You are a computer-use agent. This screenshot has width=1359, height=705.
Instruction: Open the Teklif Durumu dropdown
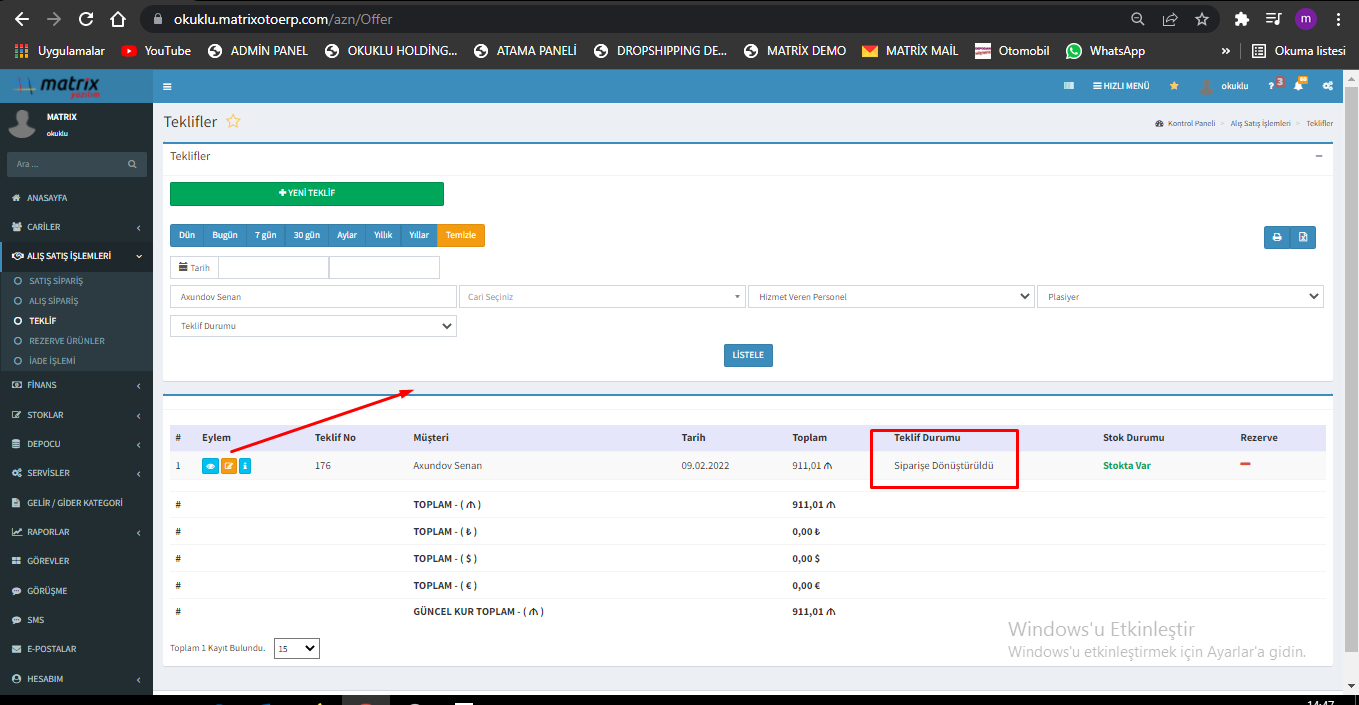click(313, 326)
